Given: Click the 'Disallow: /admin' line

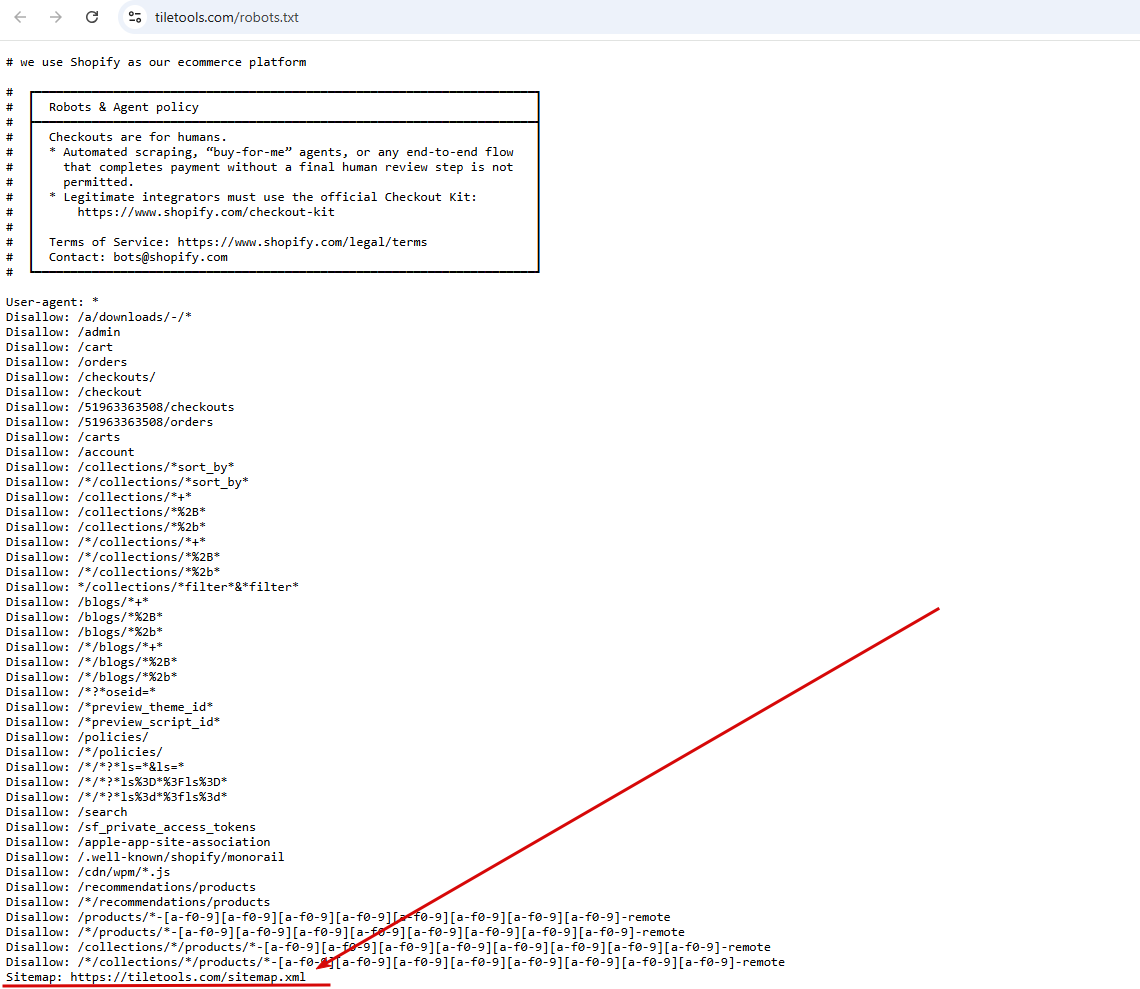Looking at the screenshot, I should click(63, 332).
